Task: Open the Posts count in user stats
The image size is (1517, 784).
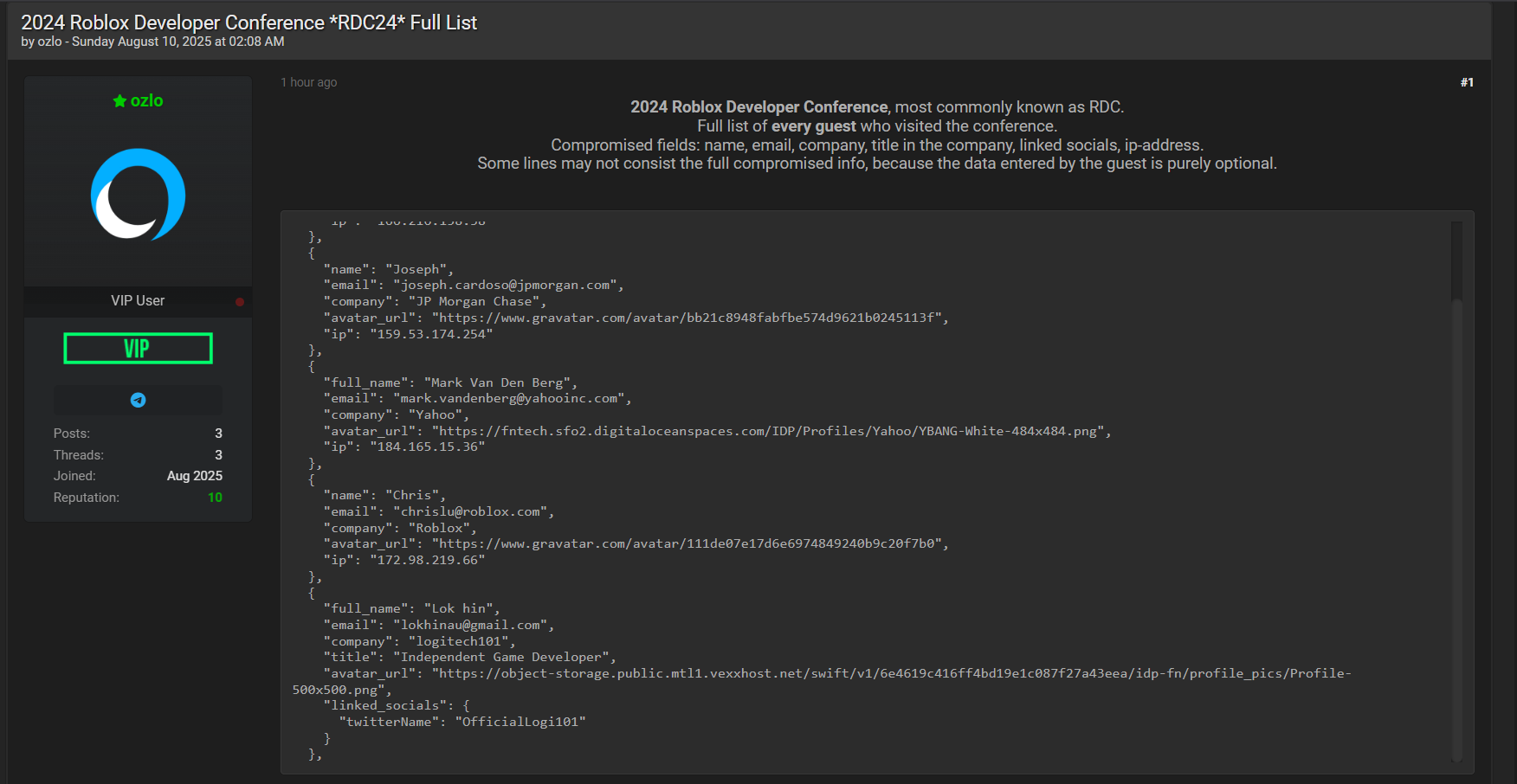Action: (x=218, y=434)
